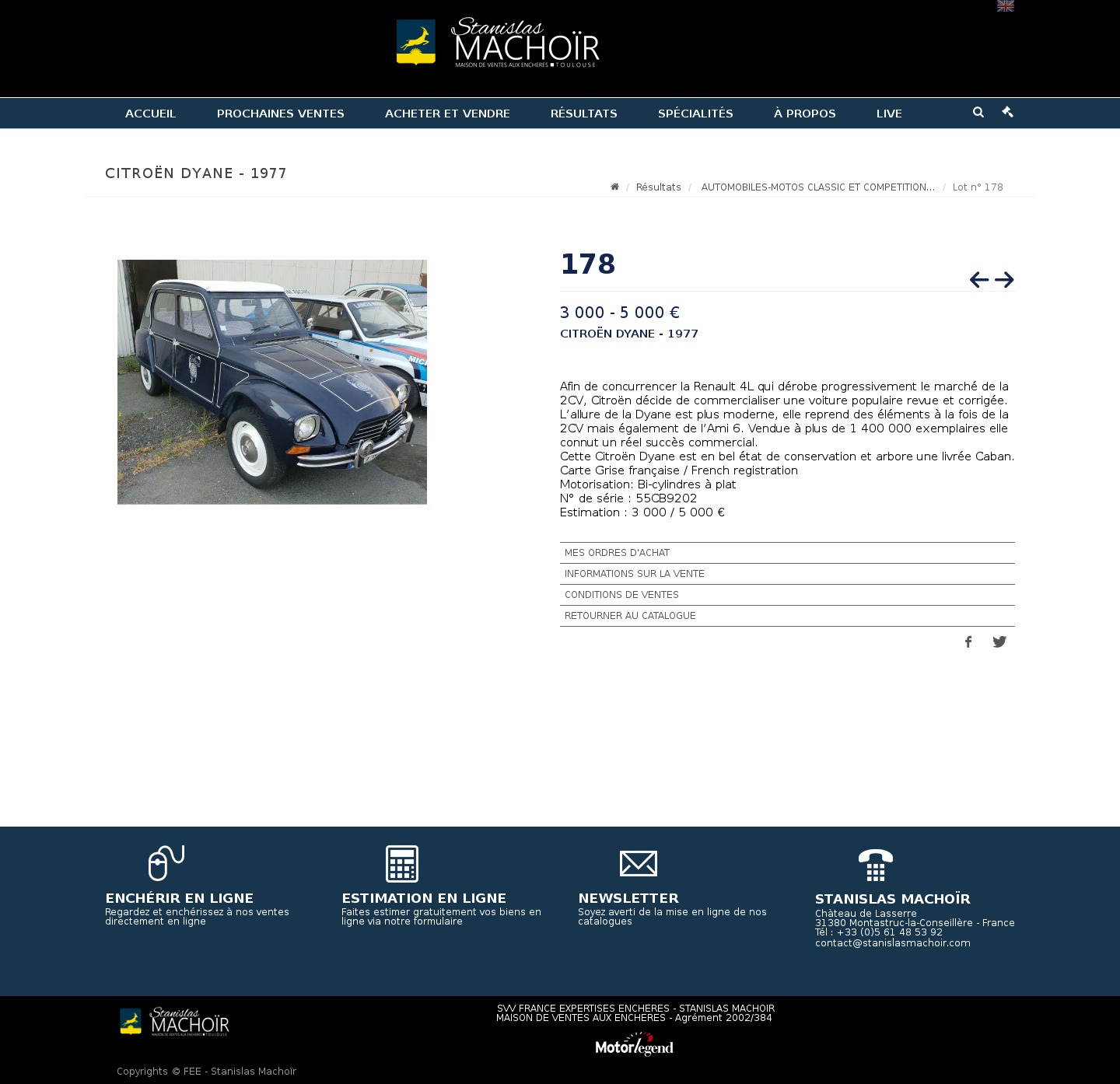Screen dimensions: 1120x1084
Task: Share this lot on Facebook
Action: coord(968,642)
